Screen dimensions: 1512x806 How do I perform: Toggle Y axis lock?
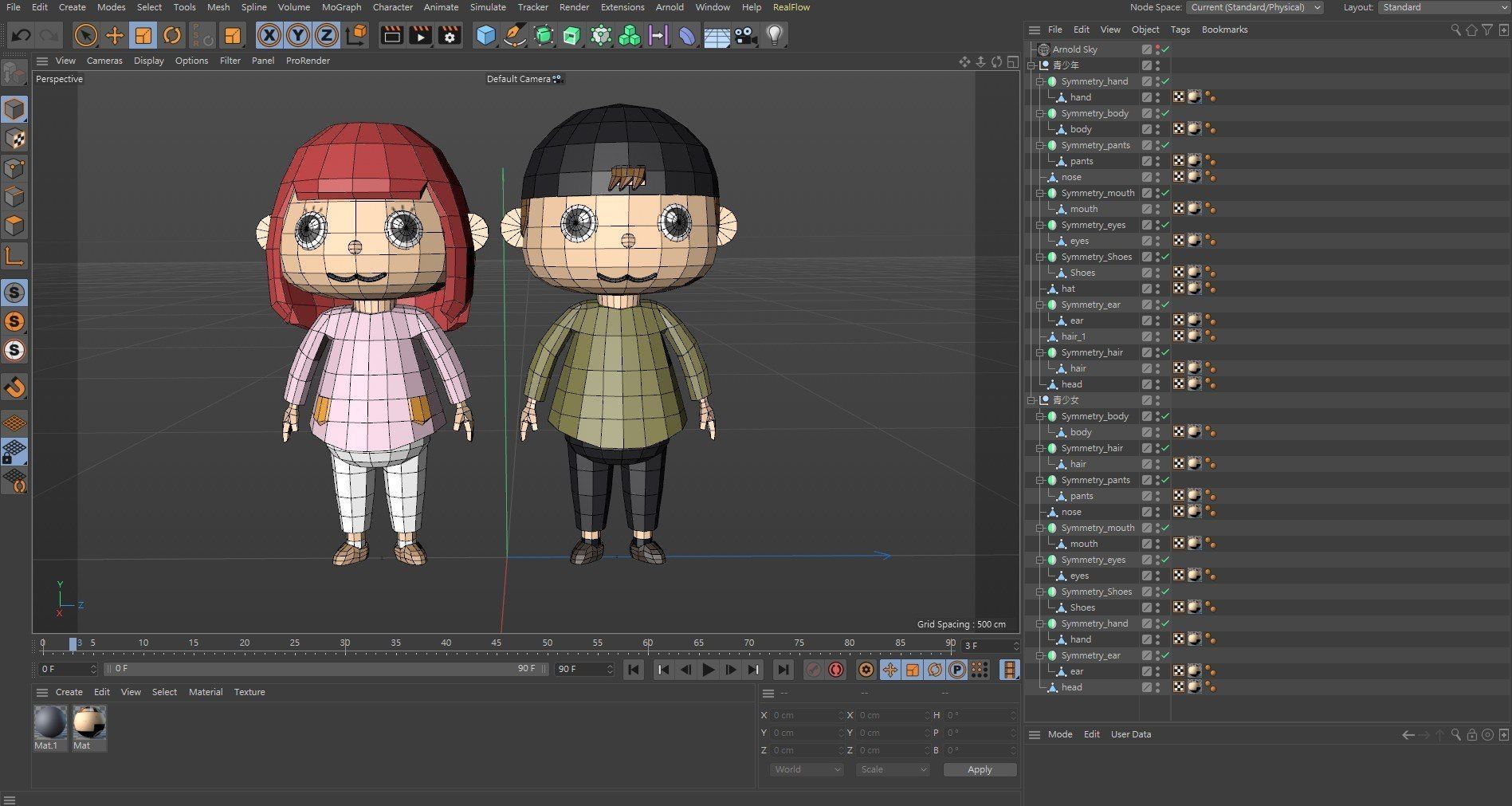[298, 35]
